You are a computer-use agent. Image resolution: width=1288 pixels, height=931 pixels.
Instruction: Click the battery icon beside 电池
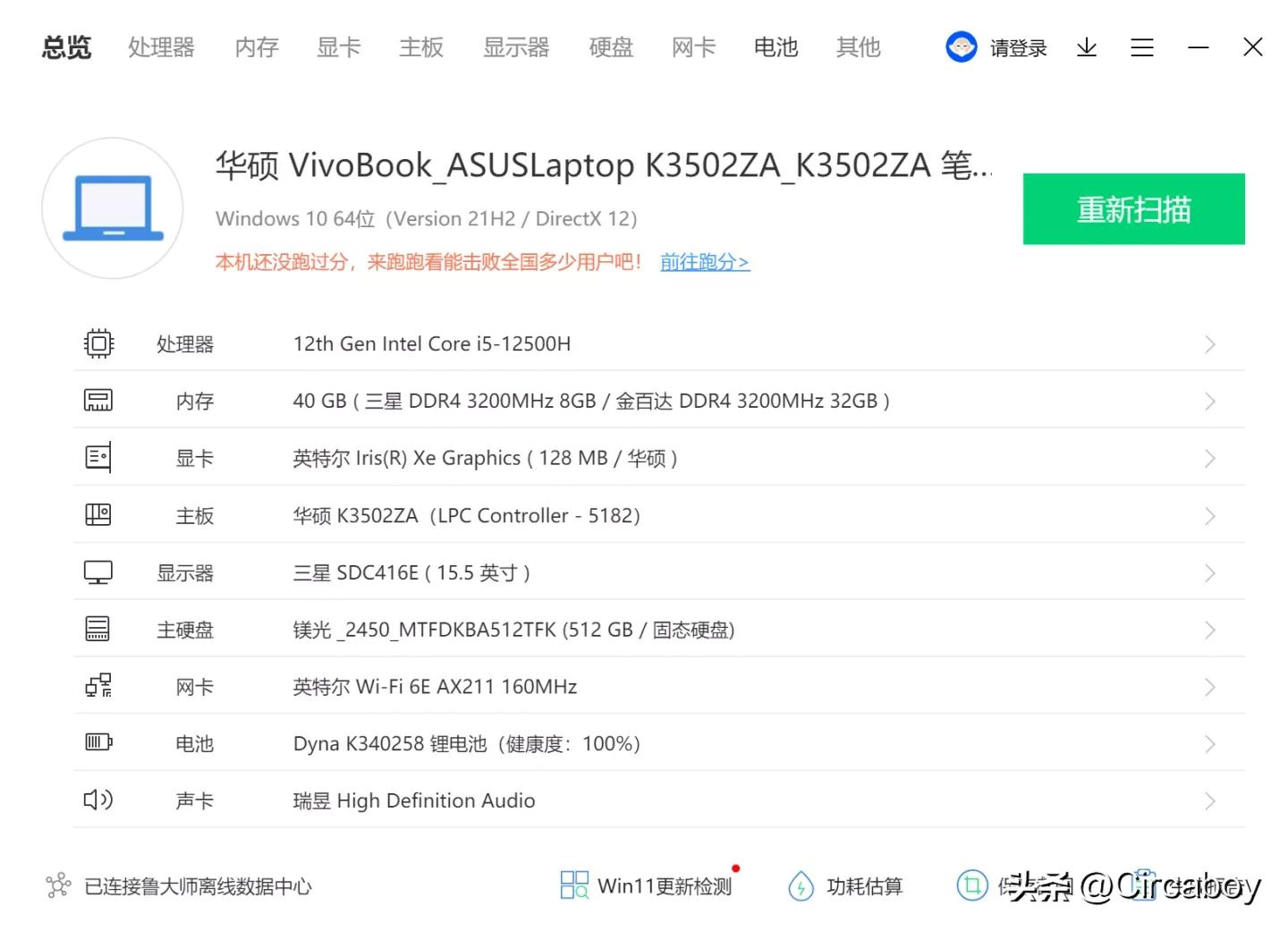coord(97,742)
